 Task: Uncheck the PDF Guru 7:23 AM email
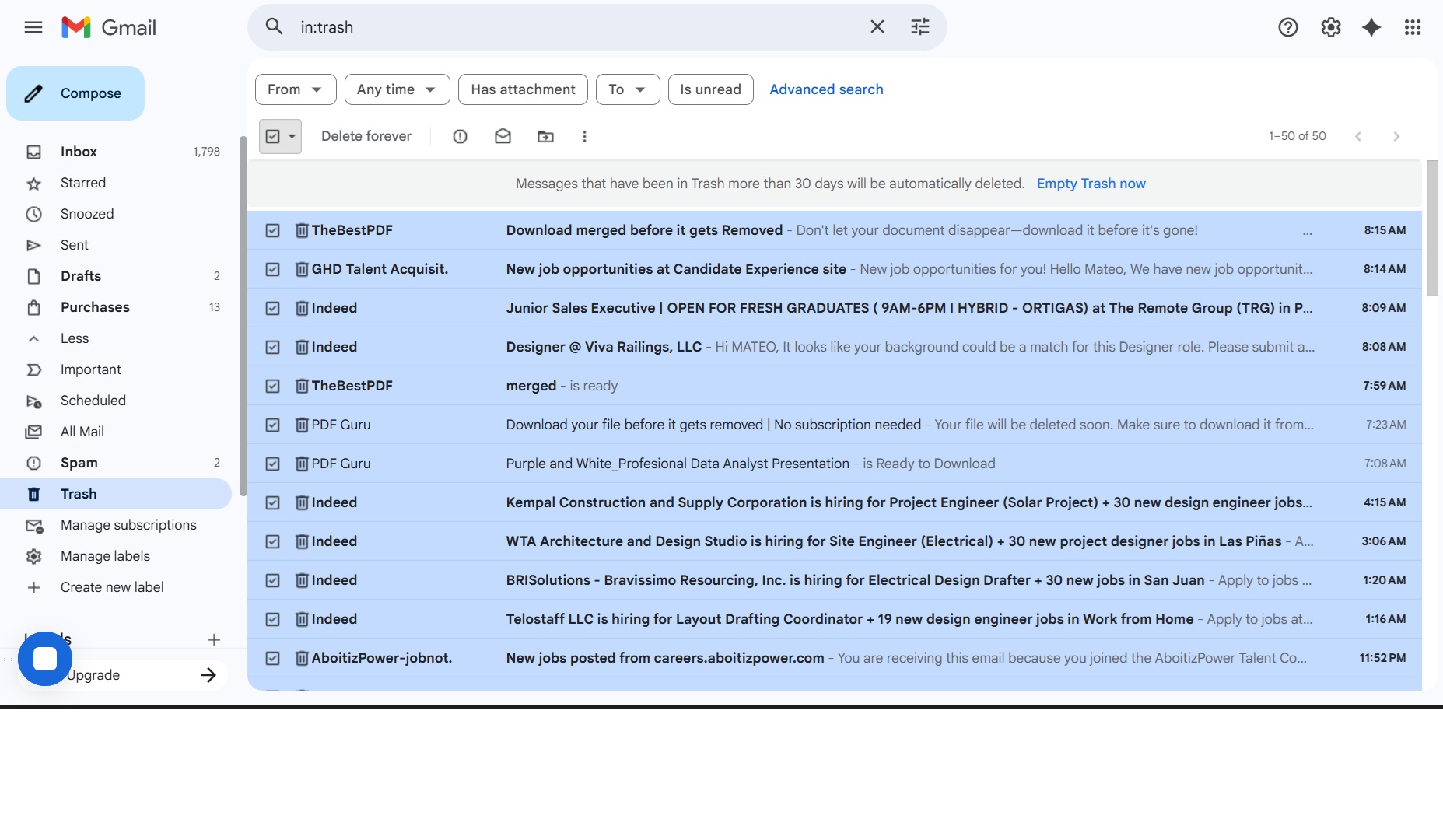[x=272, y=425]
